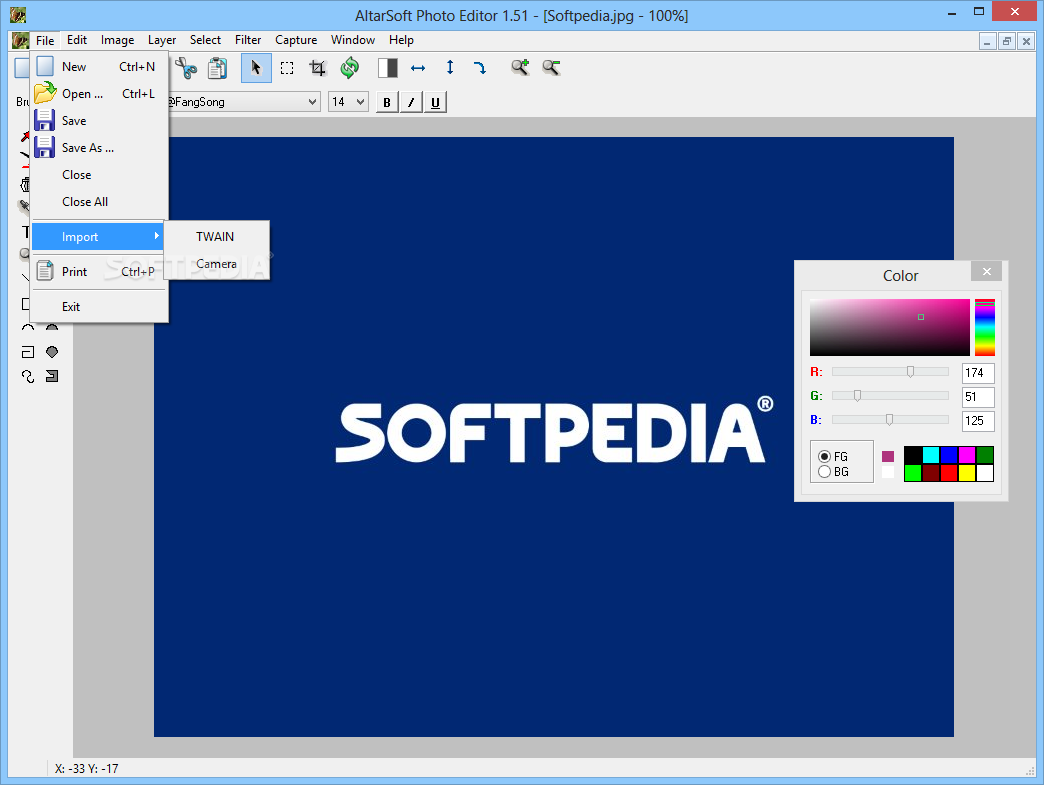Click the B value field 125
The width and height of the screenshot is (1044, 785).
pyautogui.click(x=978, y=421)
